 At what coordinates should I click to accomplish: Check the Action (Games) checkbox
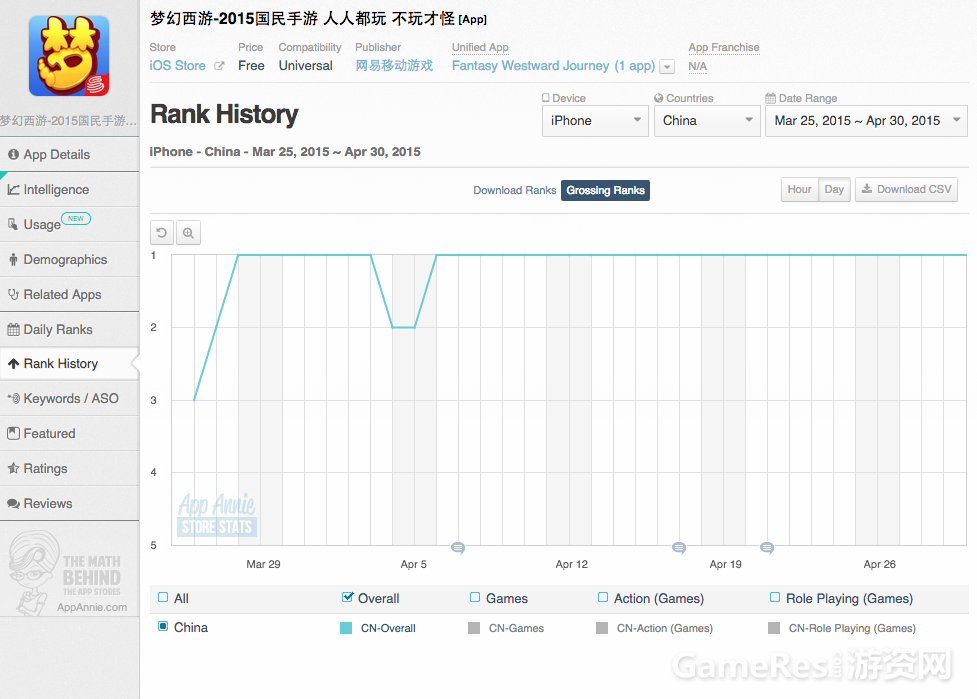pyautogui.click(x=603, y=597)
